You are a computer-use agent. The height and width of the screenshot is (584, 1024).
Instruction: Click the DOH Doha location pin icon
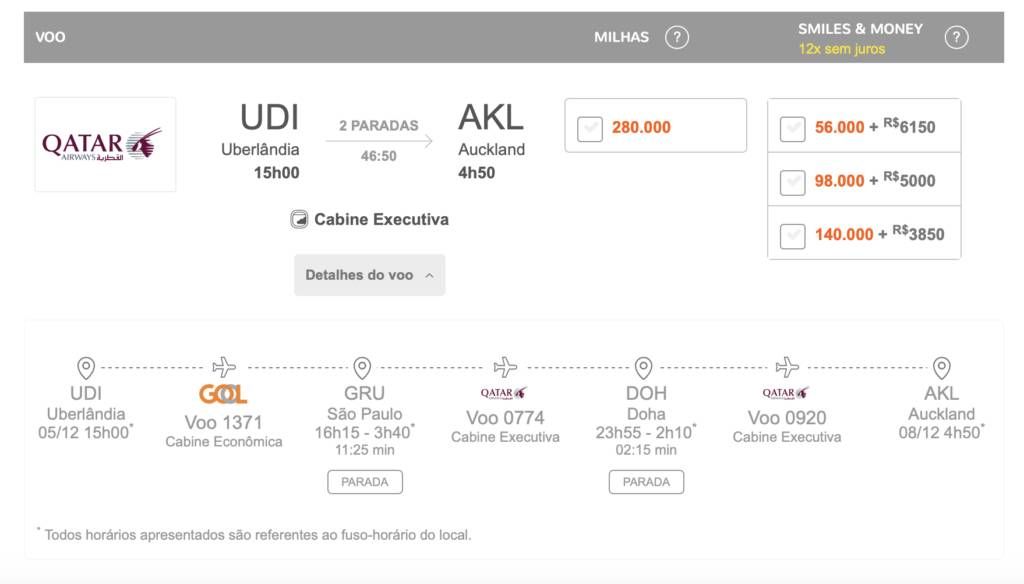click(644, 368)
